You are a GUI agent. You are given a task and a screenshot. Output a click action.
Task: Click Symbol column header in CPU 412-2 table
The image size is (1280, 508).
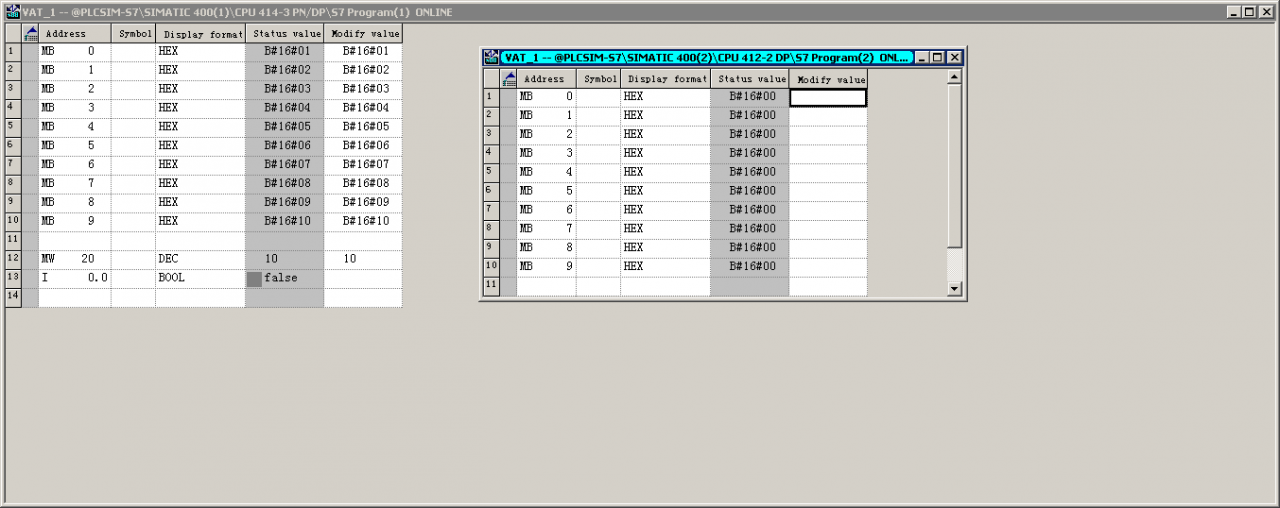(598, 79)
